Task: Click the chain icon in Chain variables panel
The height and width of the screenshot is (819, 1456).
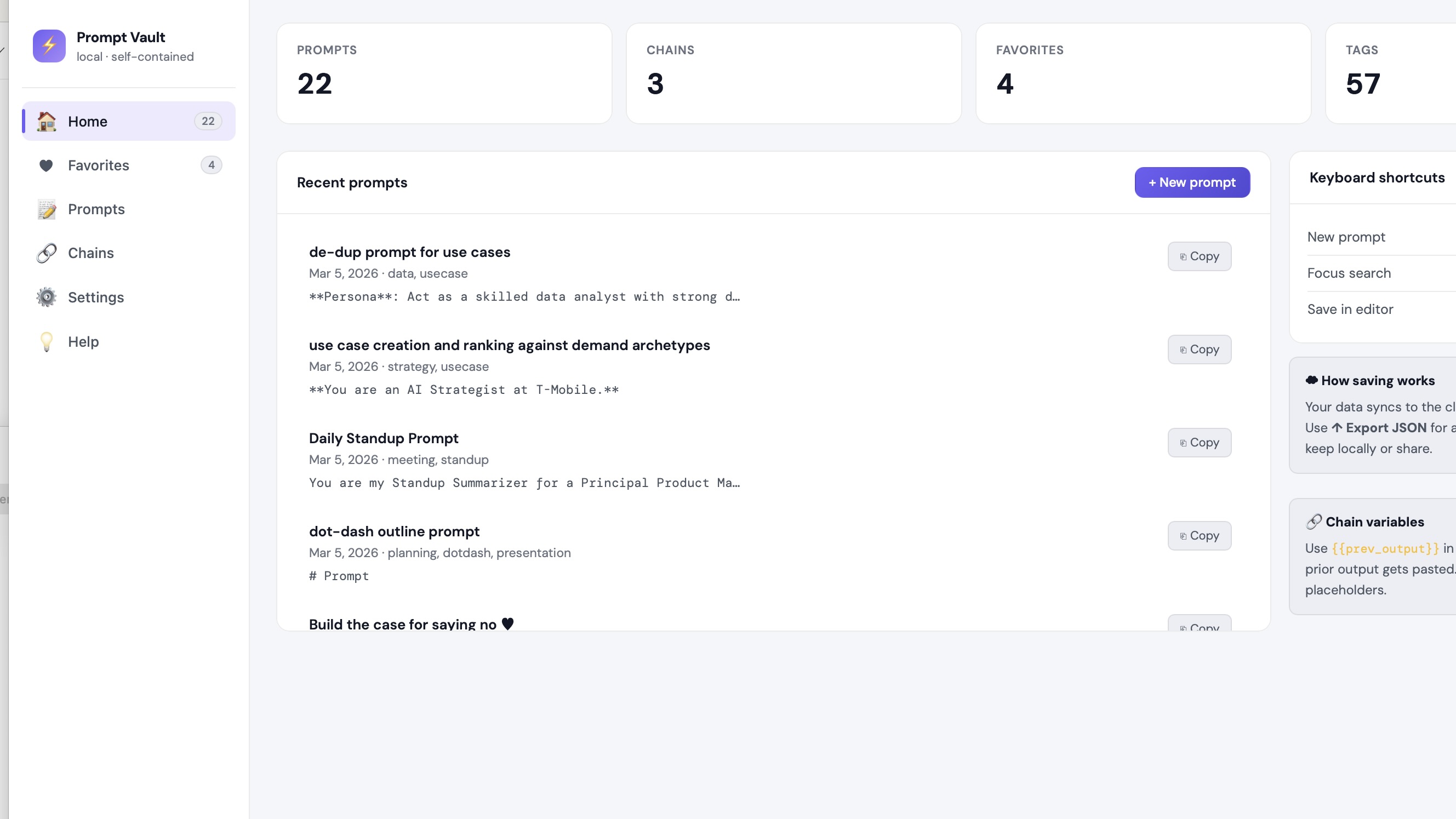Action: 1314,521
